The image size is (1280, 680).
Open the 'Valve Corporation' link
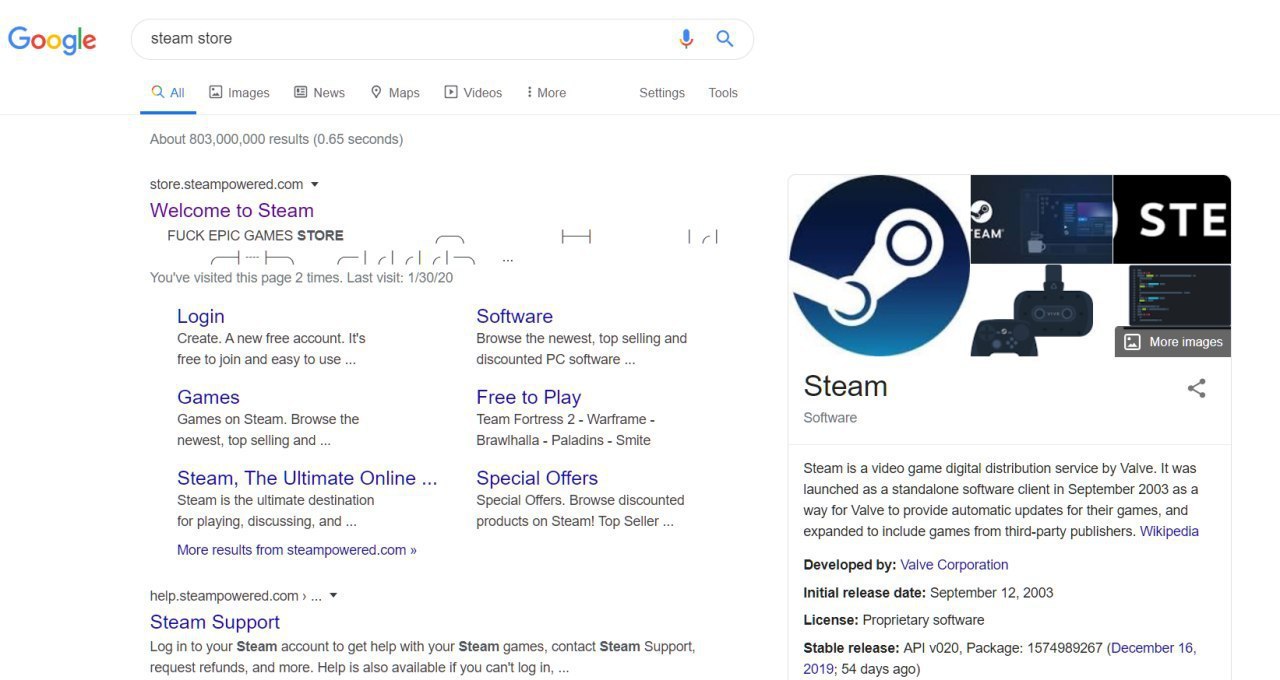pos(954,564)
